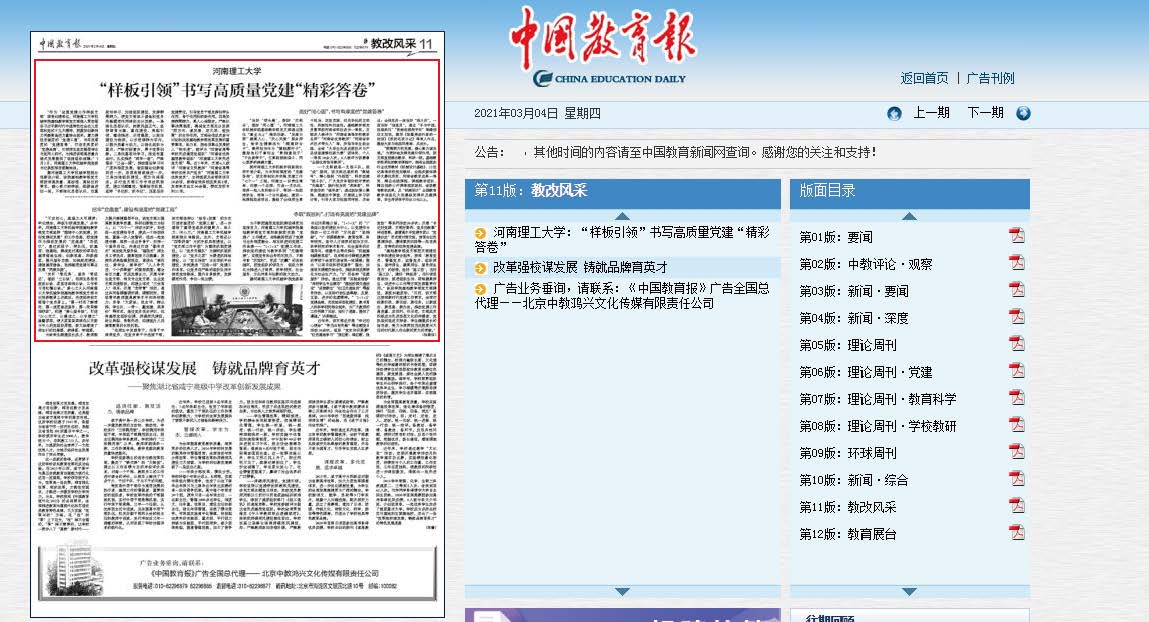Click the China Education Daily logo
Image resolution: width=1149 pixels, height=622 pixels.
[603, 46]
